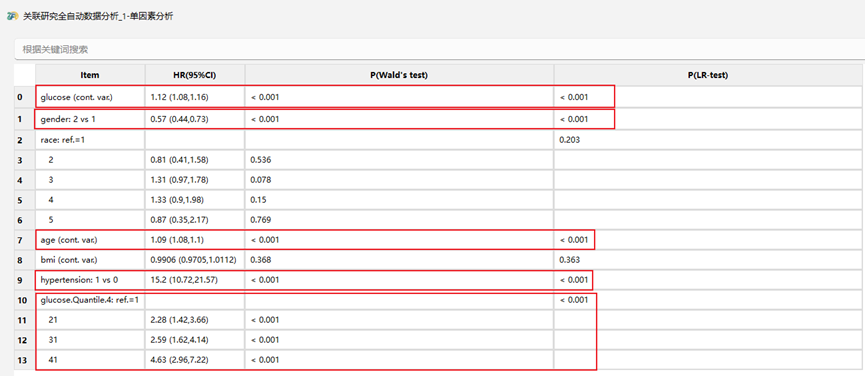Select the 'gender: 2 vs 1' cell
Screen dimensions: 865x376
pos(90,119)
